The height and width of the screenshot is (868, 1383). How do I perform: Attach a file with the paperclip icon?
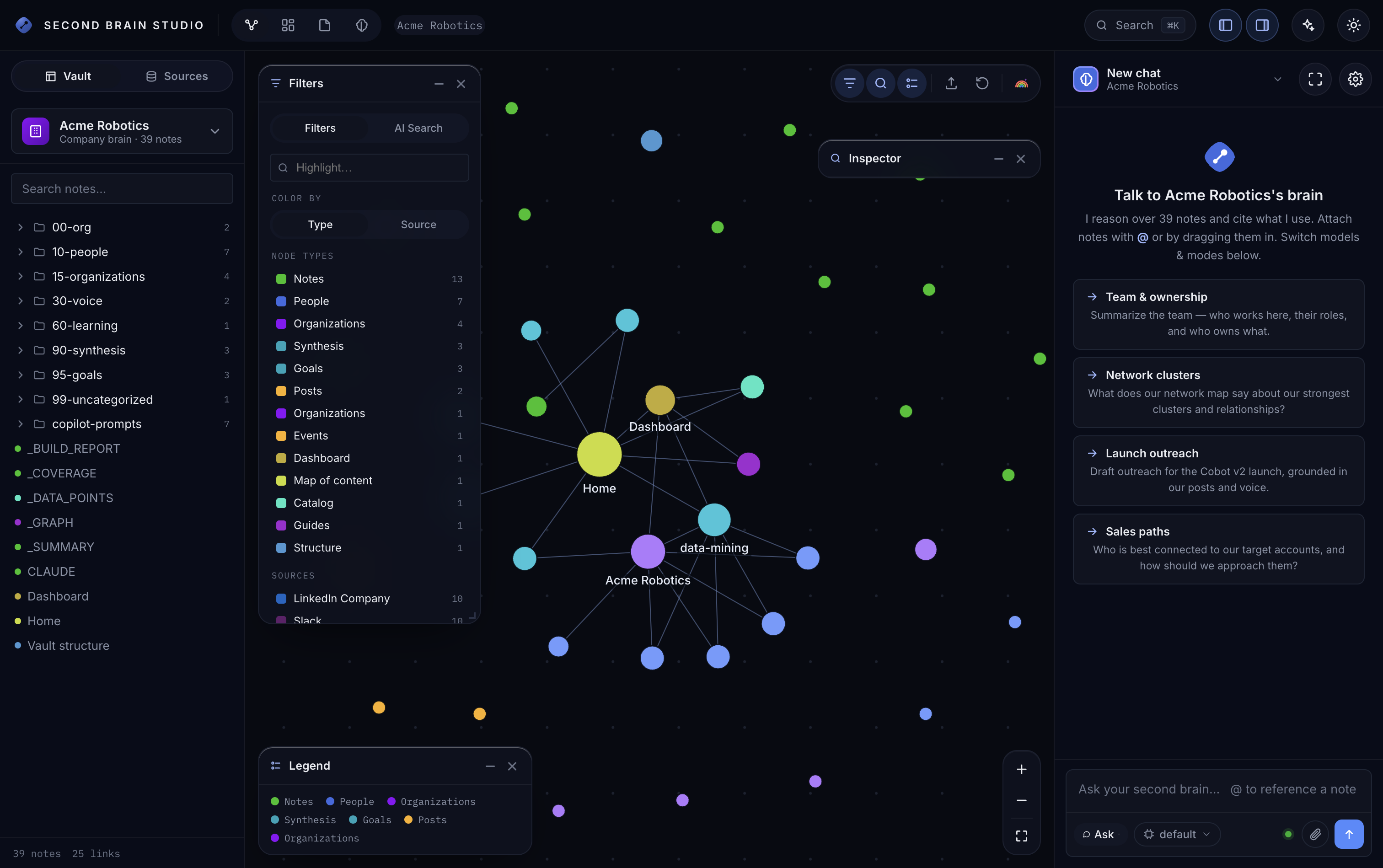1315,834
